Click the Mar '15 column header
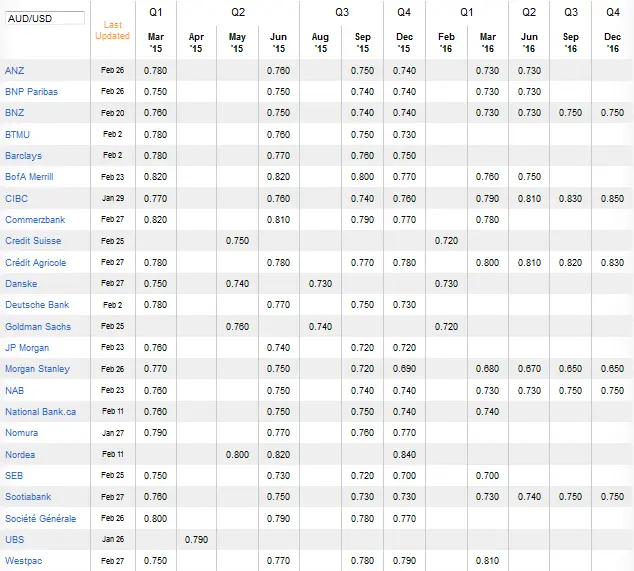Image resolution: width=634 pixels, height=571 pixels. pos(156,43)
